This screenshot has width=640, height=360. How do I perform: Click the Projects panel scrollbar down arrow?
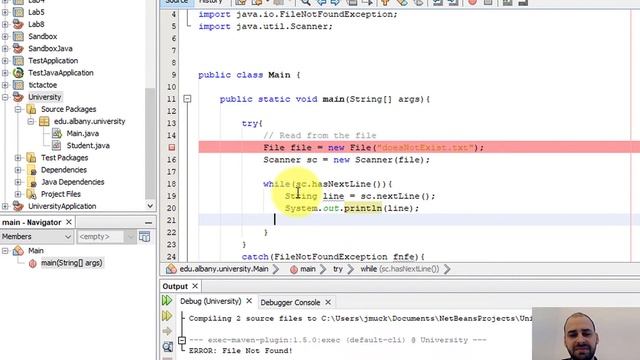click(150, 206)
